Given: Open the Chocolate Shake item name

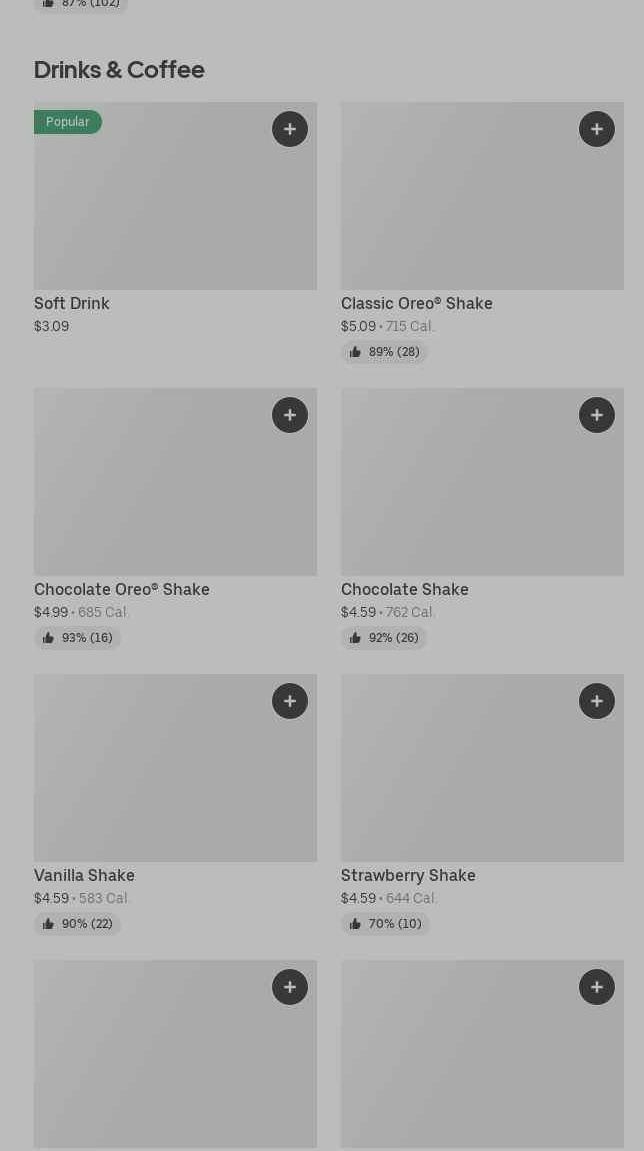Looking at the screenshot, I should [405, 590].
